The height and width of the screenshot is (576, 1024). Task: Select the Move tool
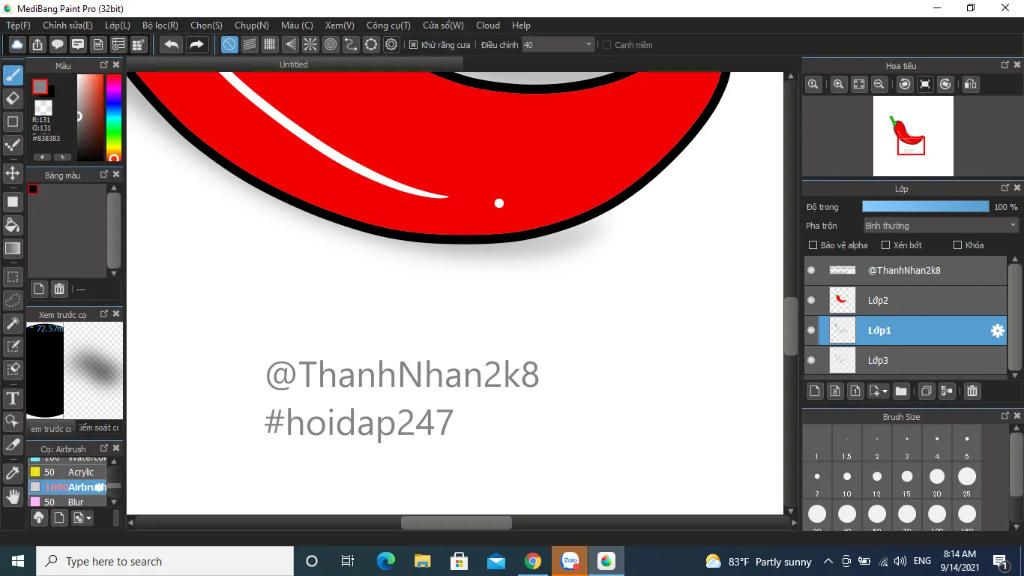tap(12, 173)
